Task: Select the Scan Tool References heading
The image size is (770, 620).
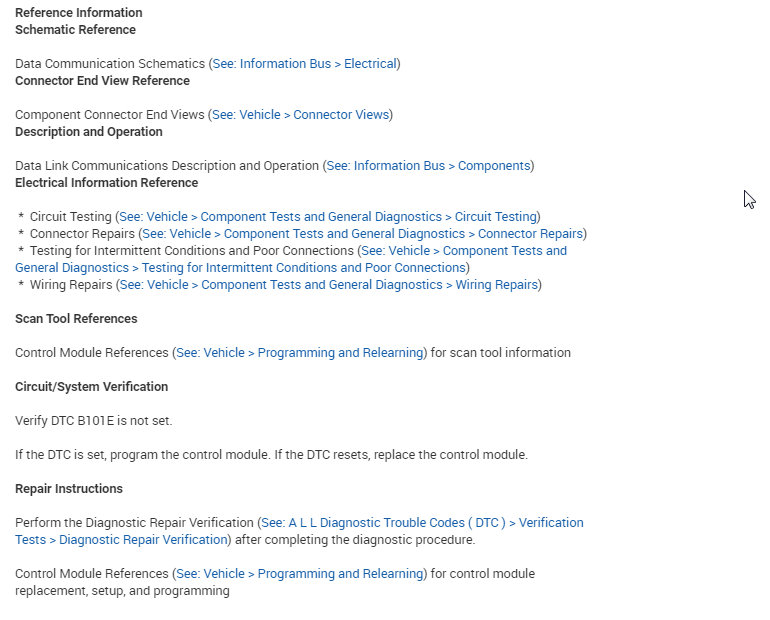Action: click(76, 319)
